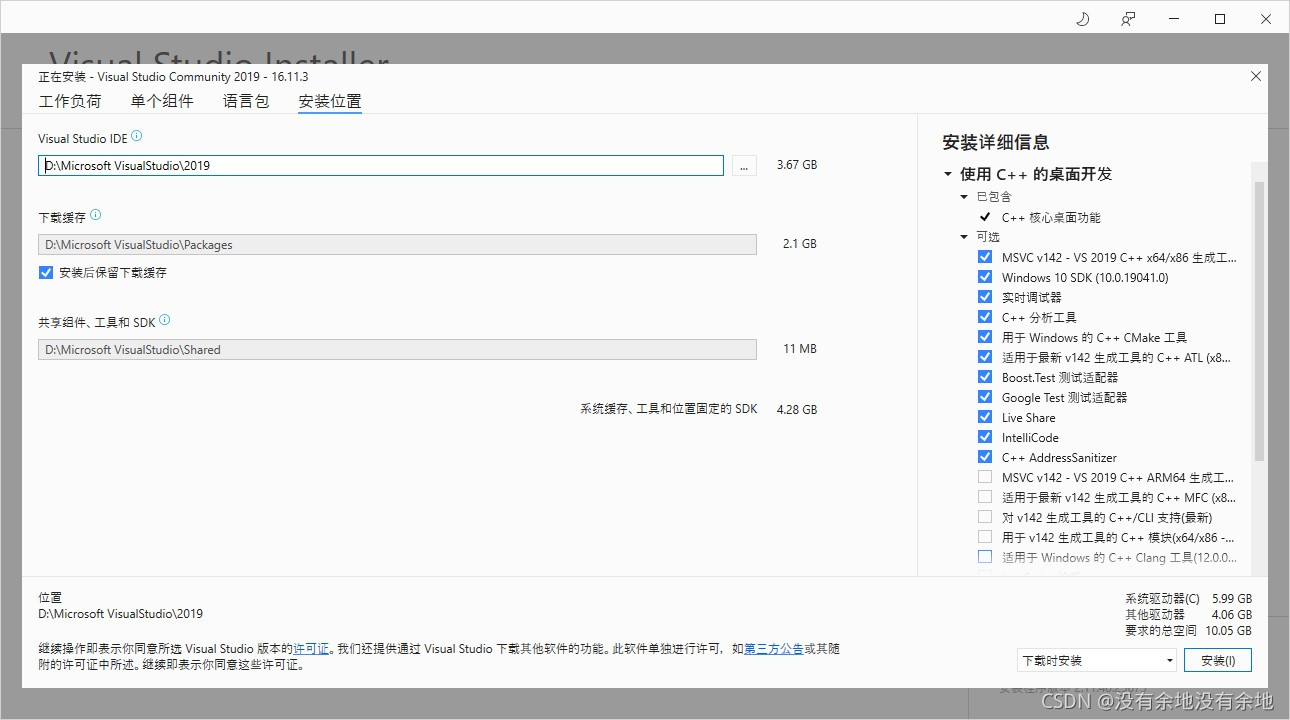Viewport: 1290px width, 720px height.
Task: Switch to the 语言包 tab
Action: coord(246,101)
